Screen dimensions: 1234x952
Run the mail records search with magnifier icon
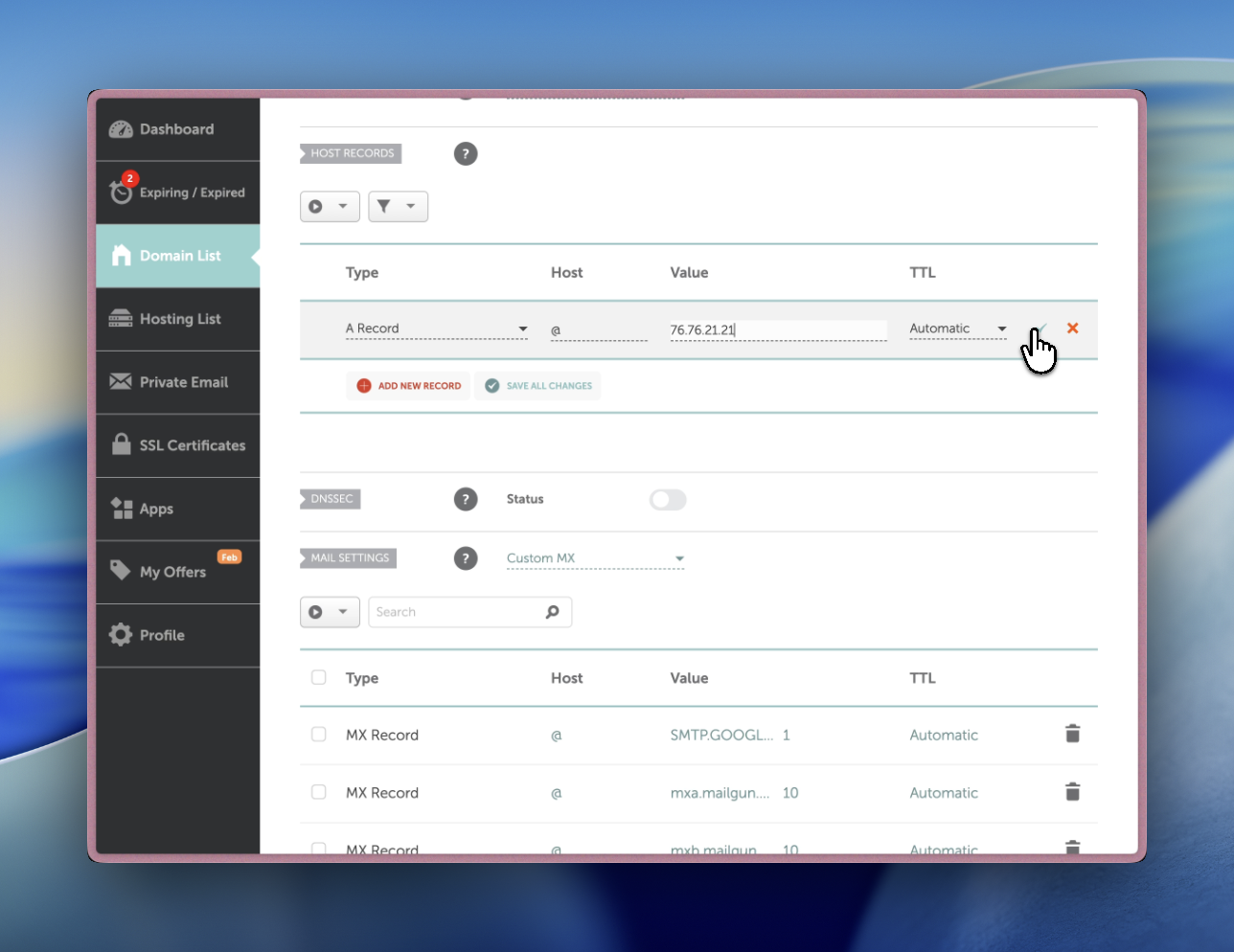pyautogui.click(x=553, y=611)
